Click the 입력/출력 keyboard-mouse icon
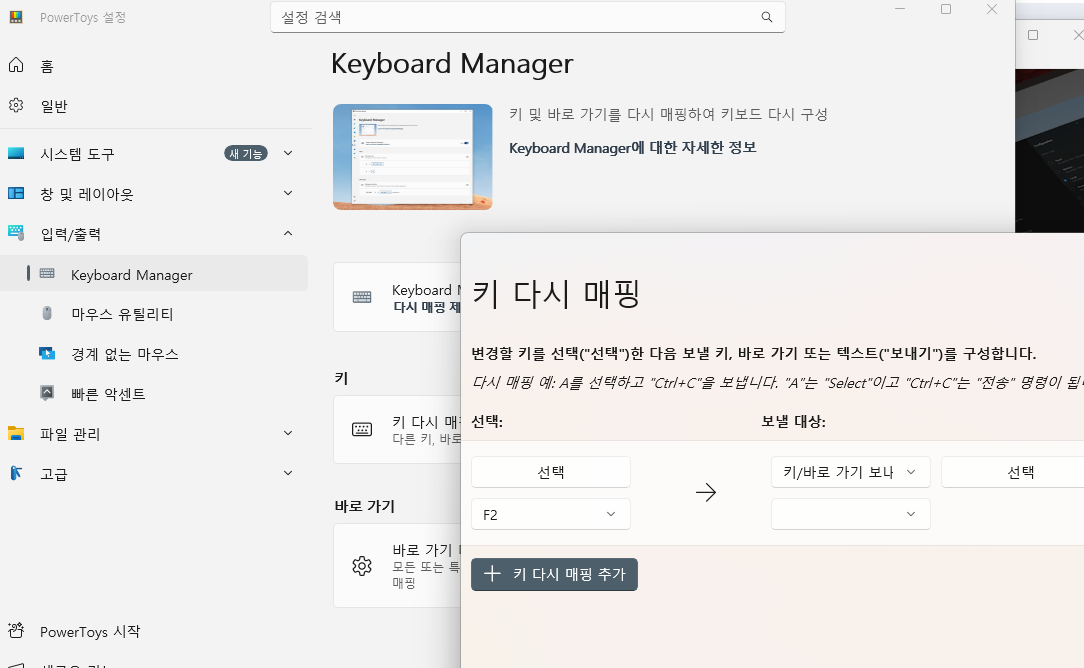The width and height of the screenshot is (1084, 668). 16,233
